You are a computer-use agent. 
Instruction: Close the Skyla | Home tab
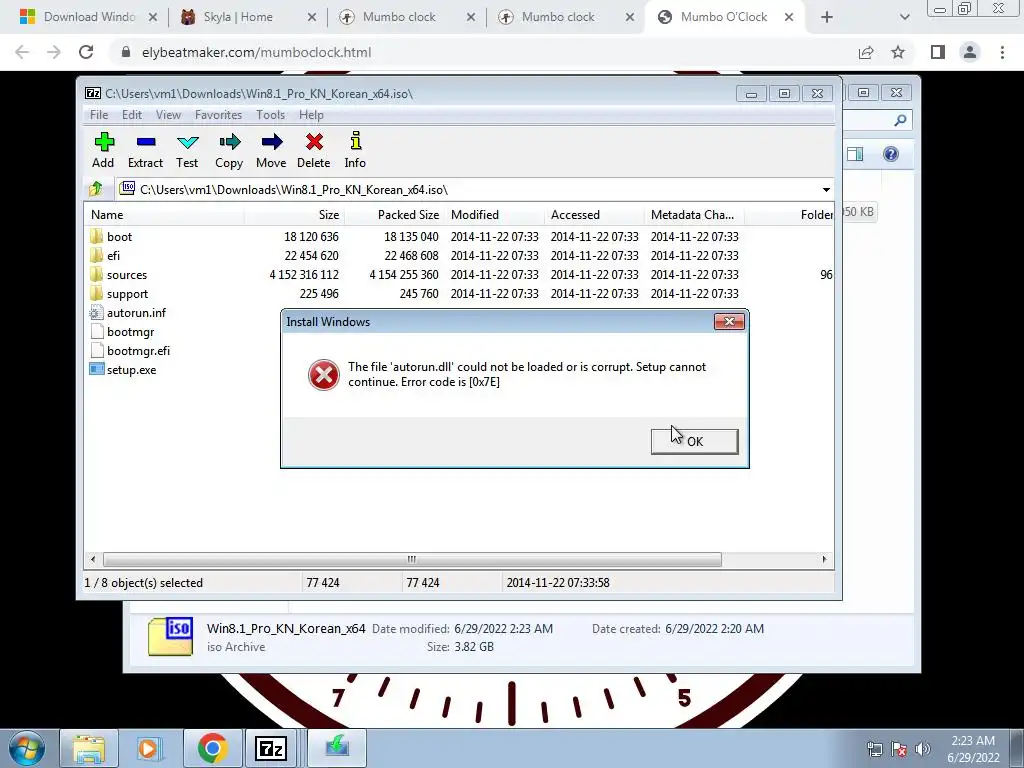coord(312,17)
